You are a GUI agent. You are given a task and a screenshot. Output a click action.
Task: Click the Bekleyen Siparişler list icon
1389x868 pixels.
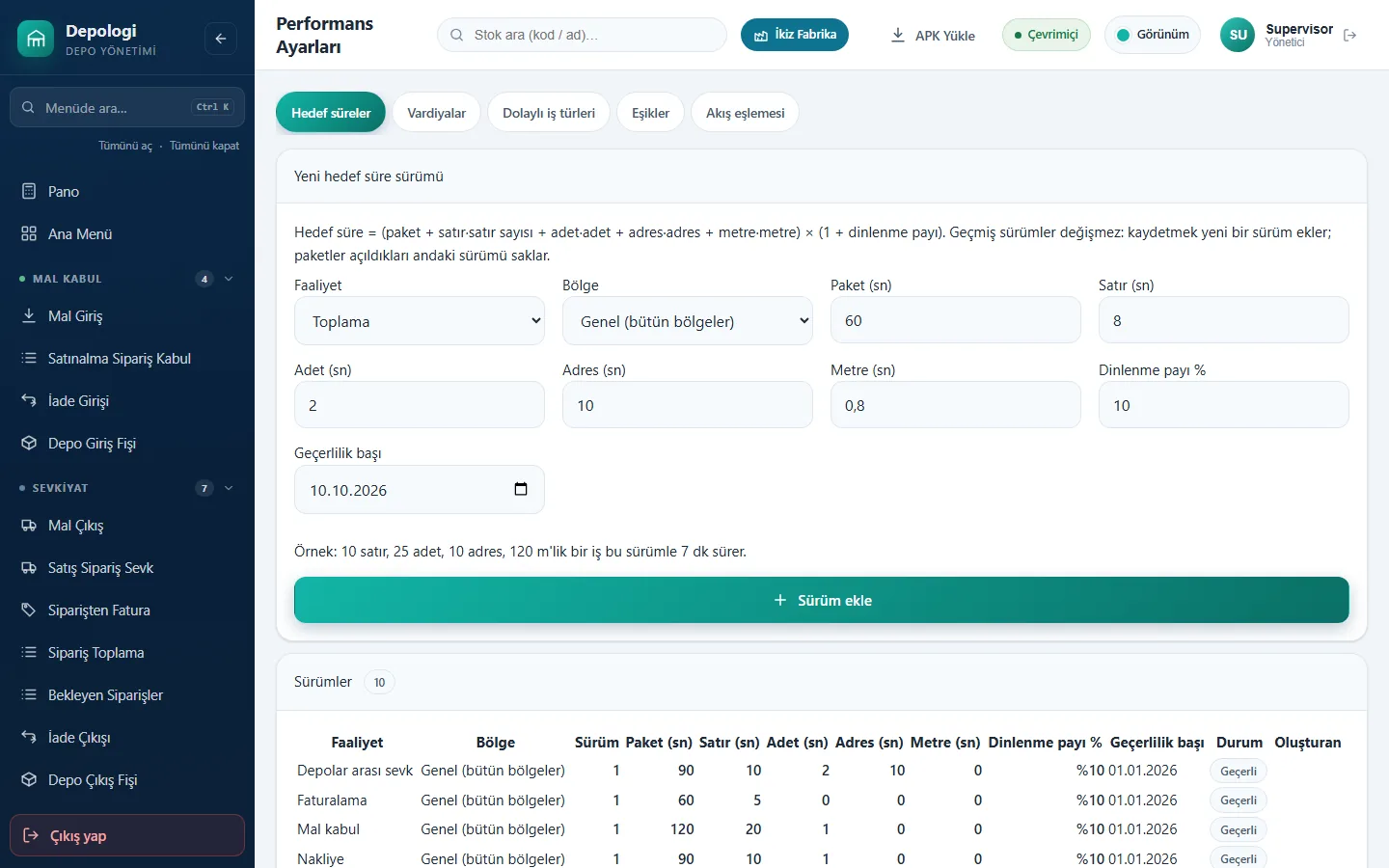tap(29, 694)
